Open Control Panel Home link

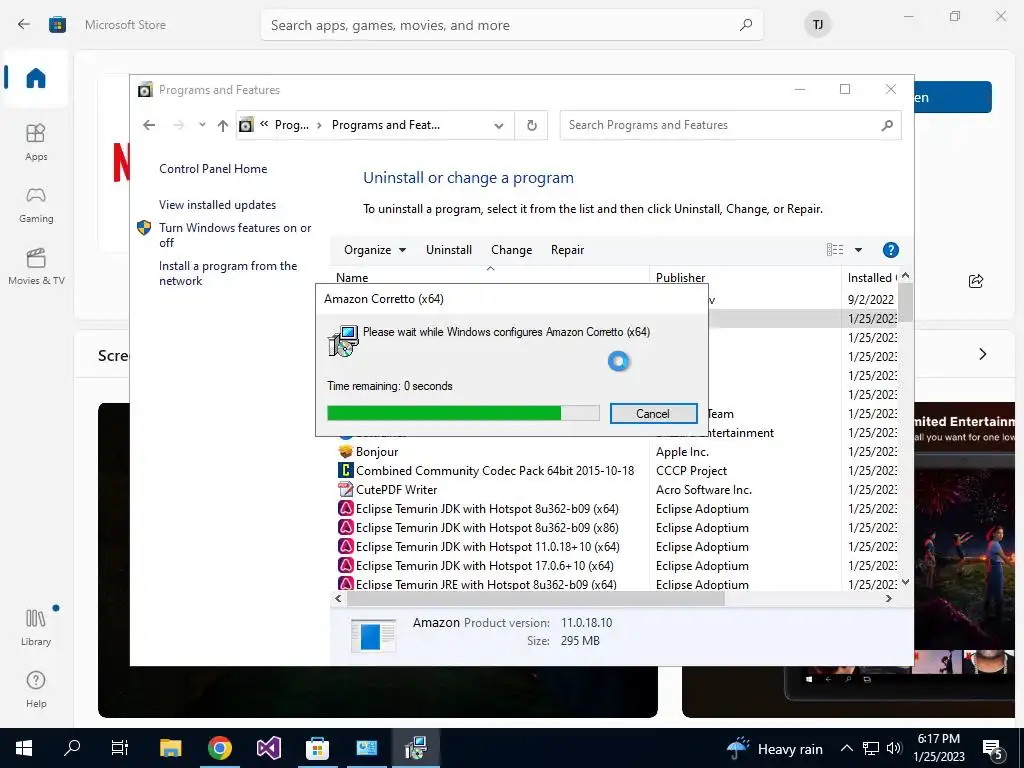click(213, 168)
